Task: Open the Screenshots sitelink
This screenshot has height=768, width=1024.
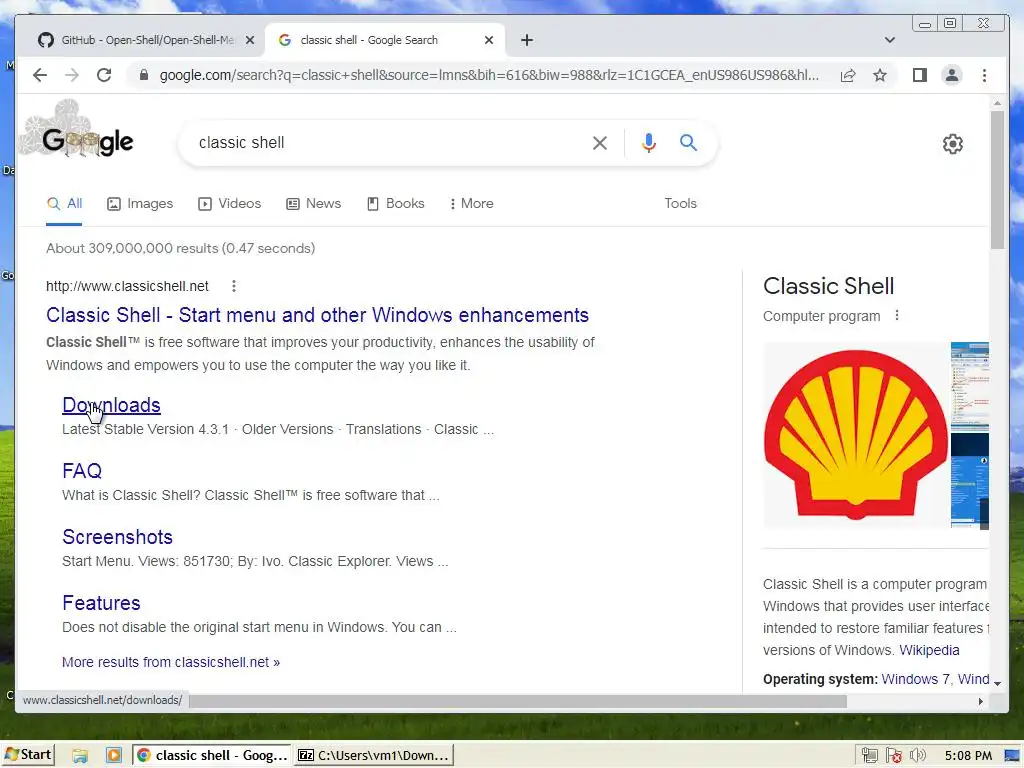Action: [118, 537]
